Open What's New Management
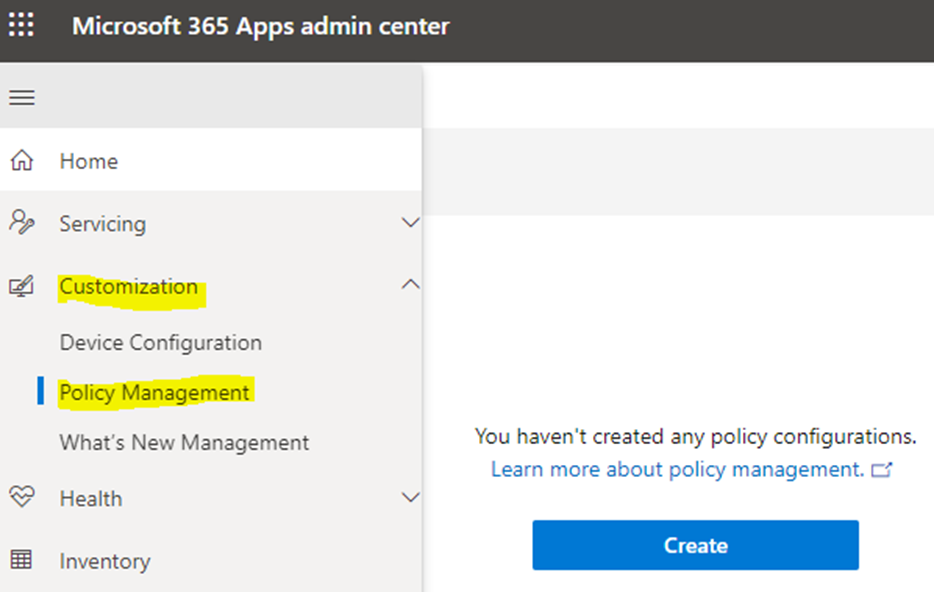This screenshot has width=934, height=592. (184, 442)
